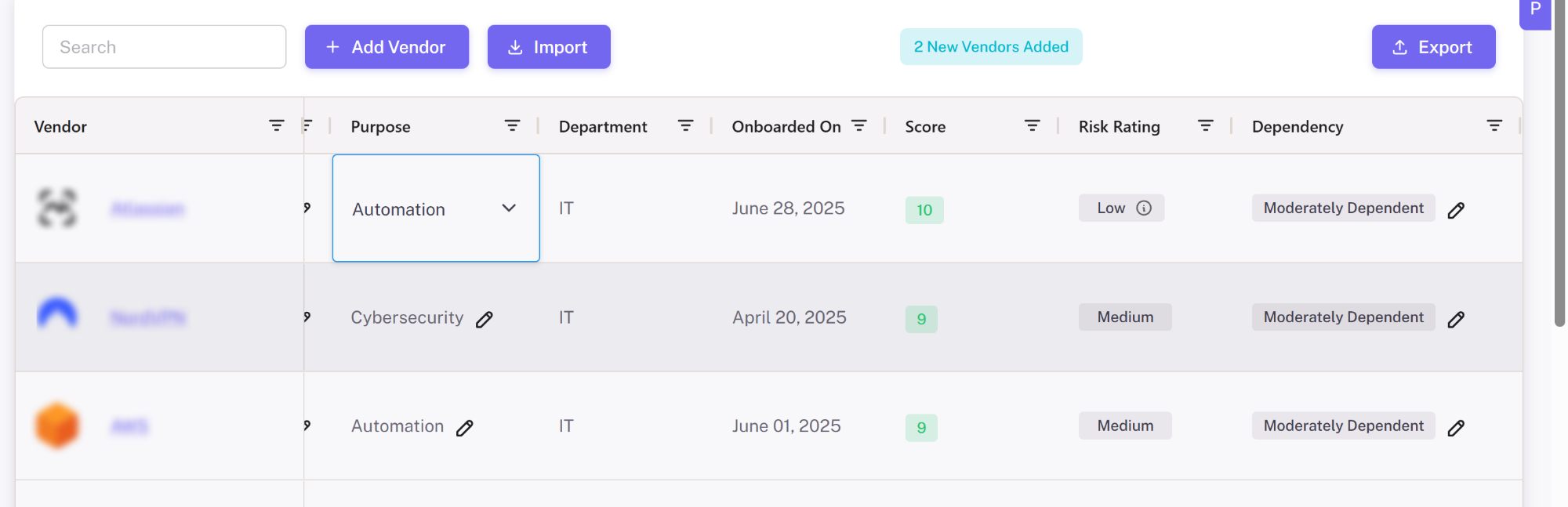Click the 2 New Vendors Added badge
This screenshot has height=507, width=1568.
point(991,47)
